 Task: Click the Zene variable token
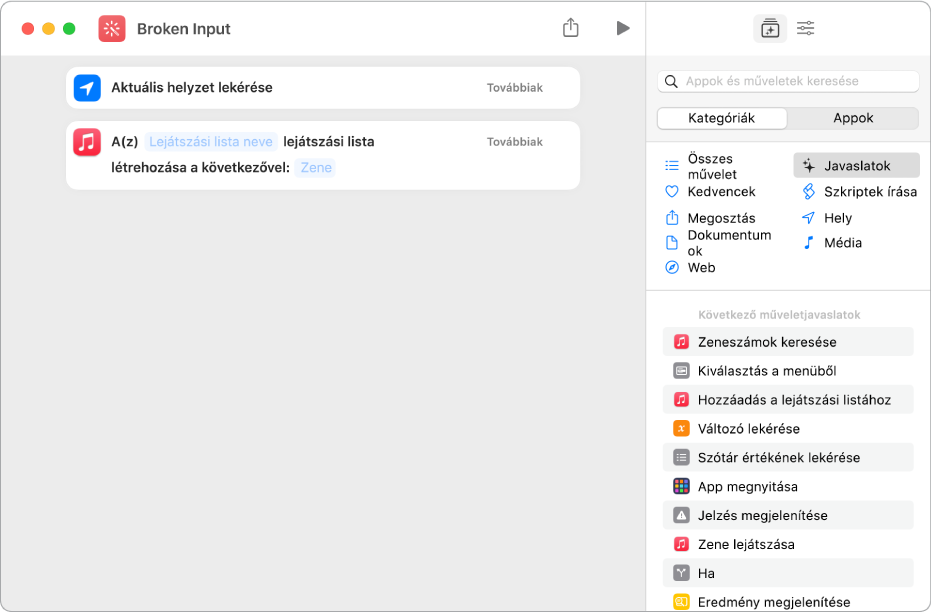(316, 167)
